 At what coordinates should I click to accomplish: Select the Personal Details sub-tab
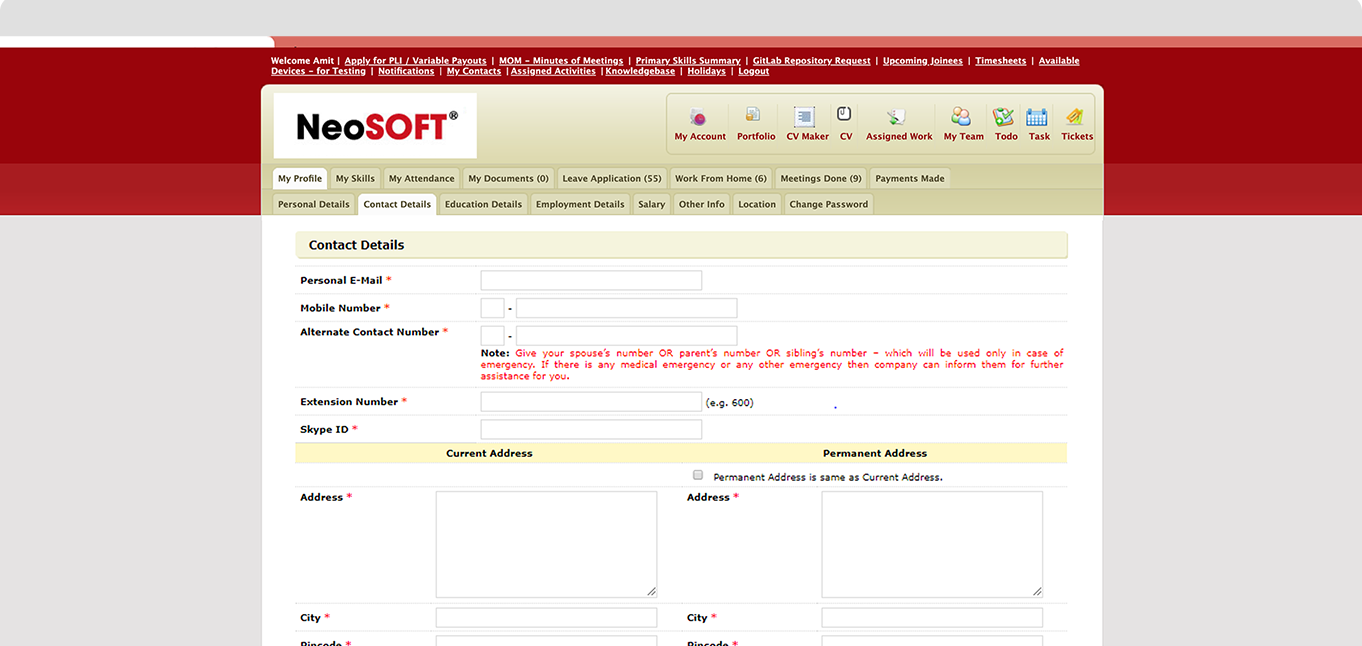click(x=314, y=204)
